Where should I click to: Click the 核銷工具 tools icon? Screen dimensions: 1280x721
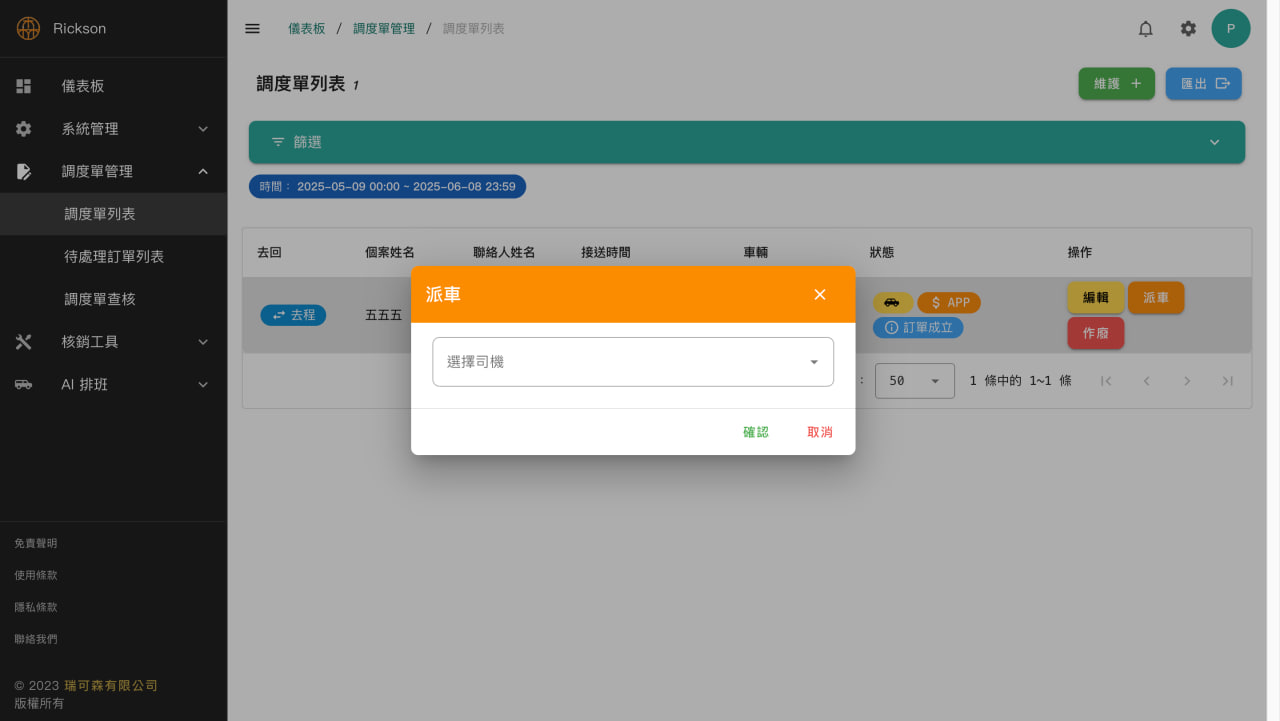(24, 342)
